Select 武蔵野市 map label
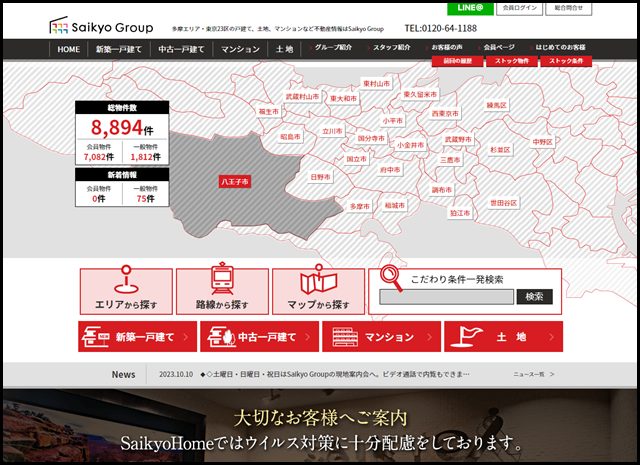Viewport: 640px width, 465px height. pos(458,140)
